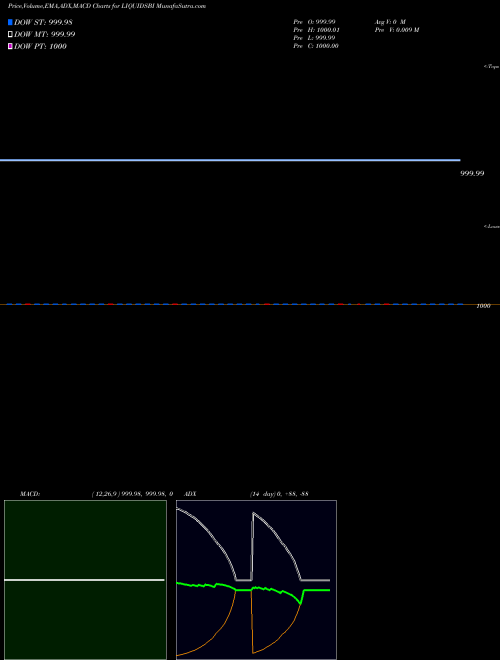Select the 'DOW MT: 999.99' legend text

coord(45,34)
